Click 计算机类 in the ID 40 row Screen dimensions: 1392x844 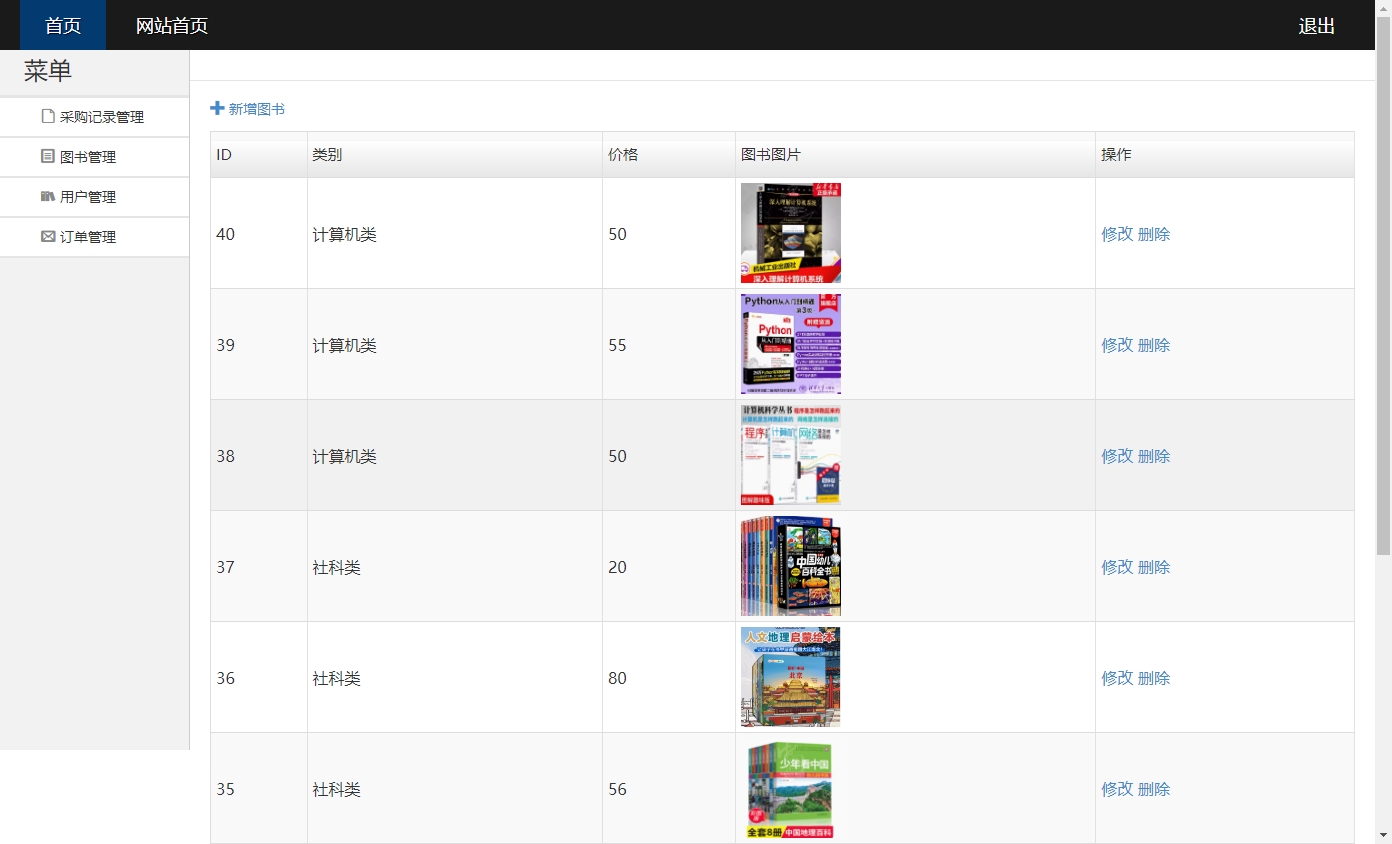coord(345,234)
